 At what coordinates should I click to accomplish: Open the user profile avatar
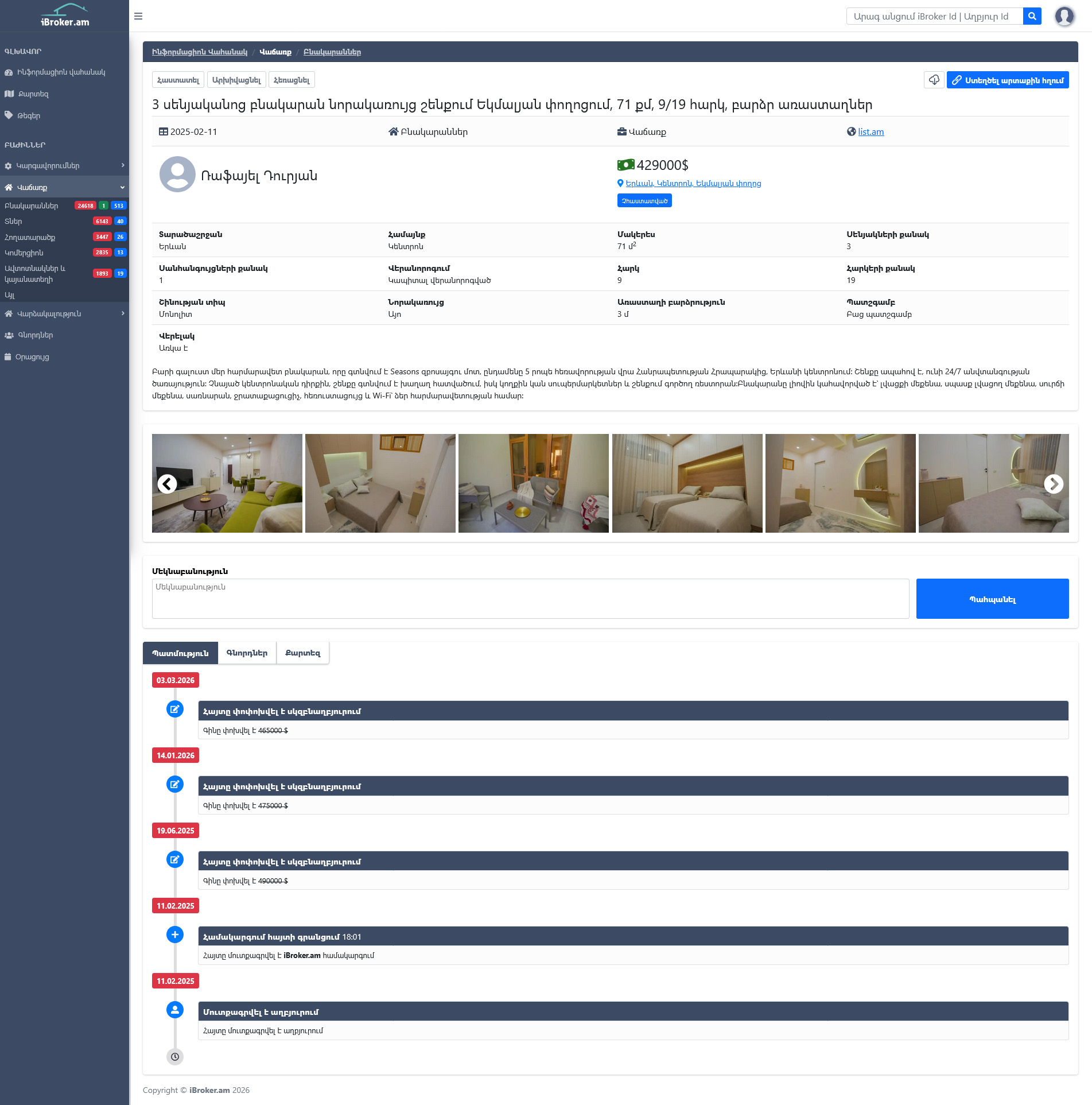[1064, 16]
